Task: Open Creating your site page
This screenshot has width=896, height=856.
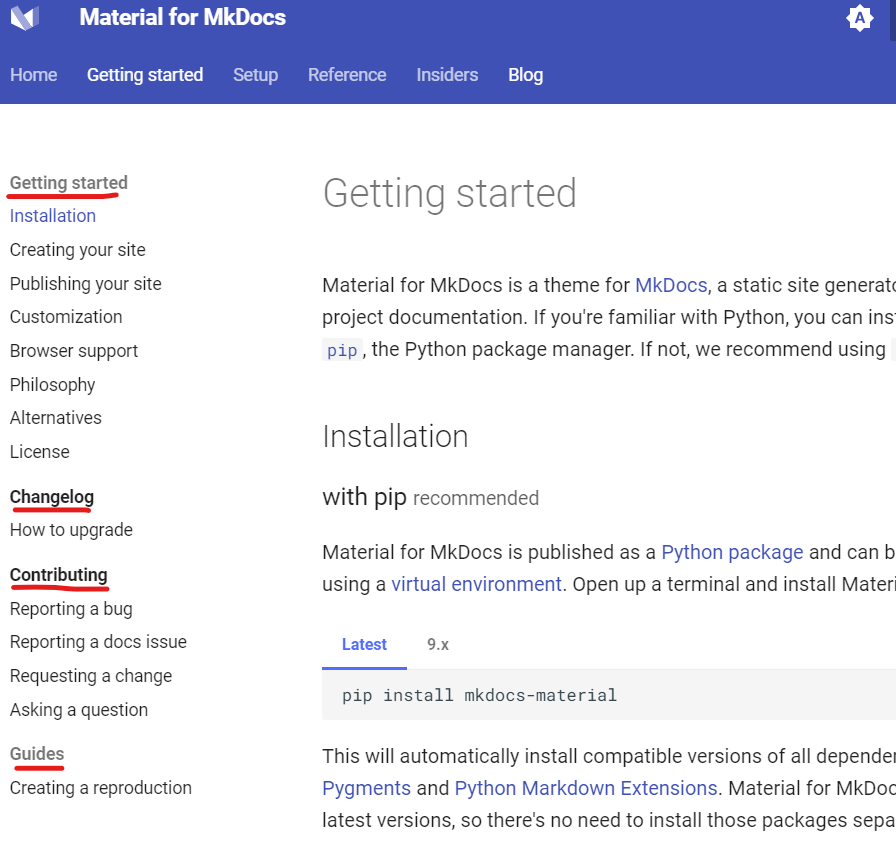Action: 78,250
